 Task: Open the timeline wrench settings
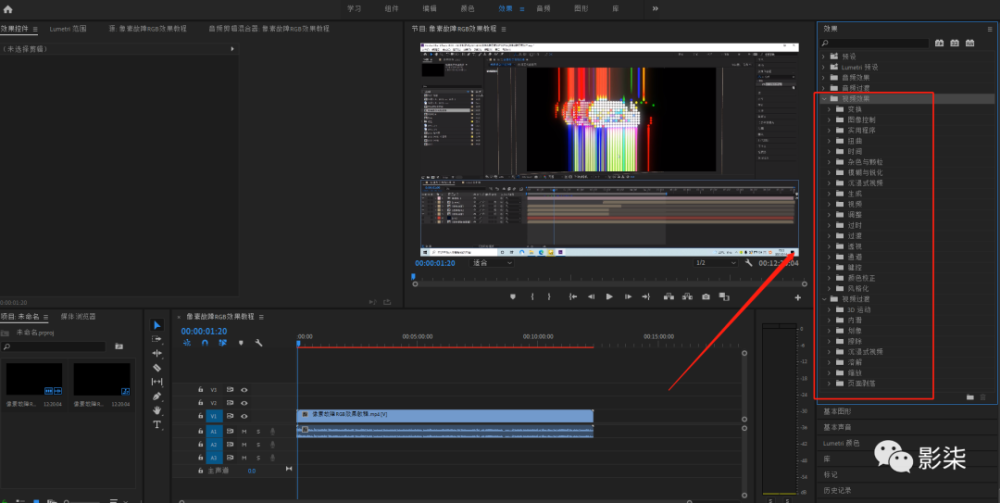[x=259, y=343]
